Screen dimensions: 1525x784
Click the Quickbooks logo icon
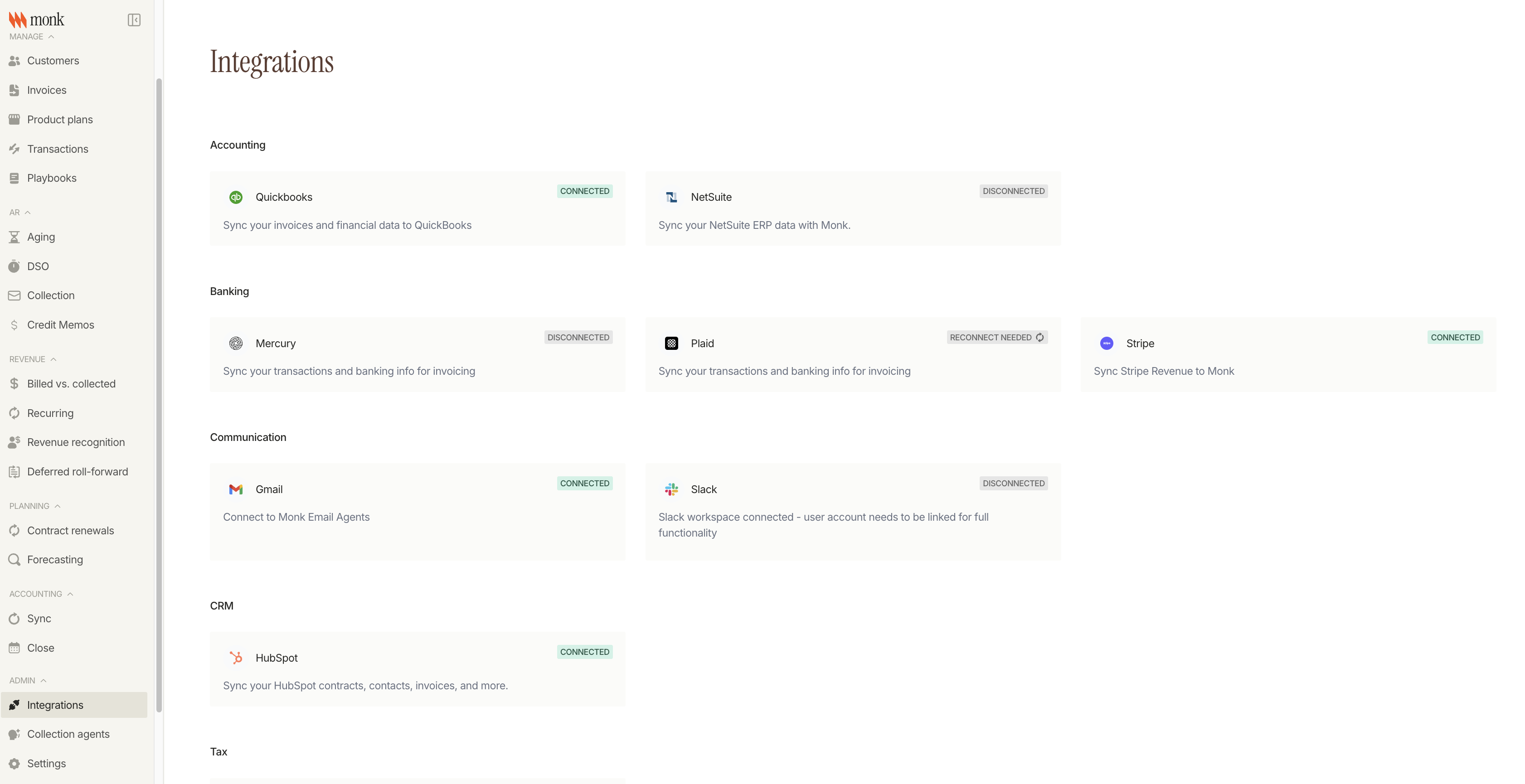click(x=236, y=197)
